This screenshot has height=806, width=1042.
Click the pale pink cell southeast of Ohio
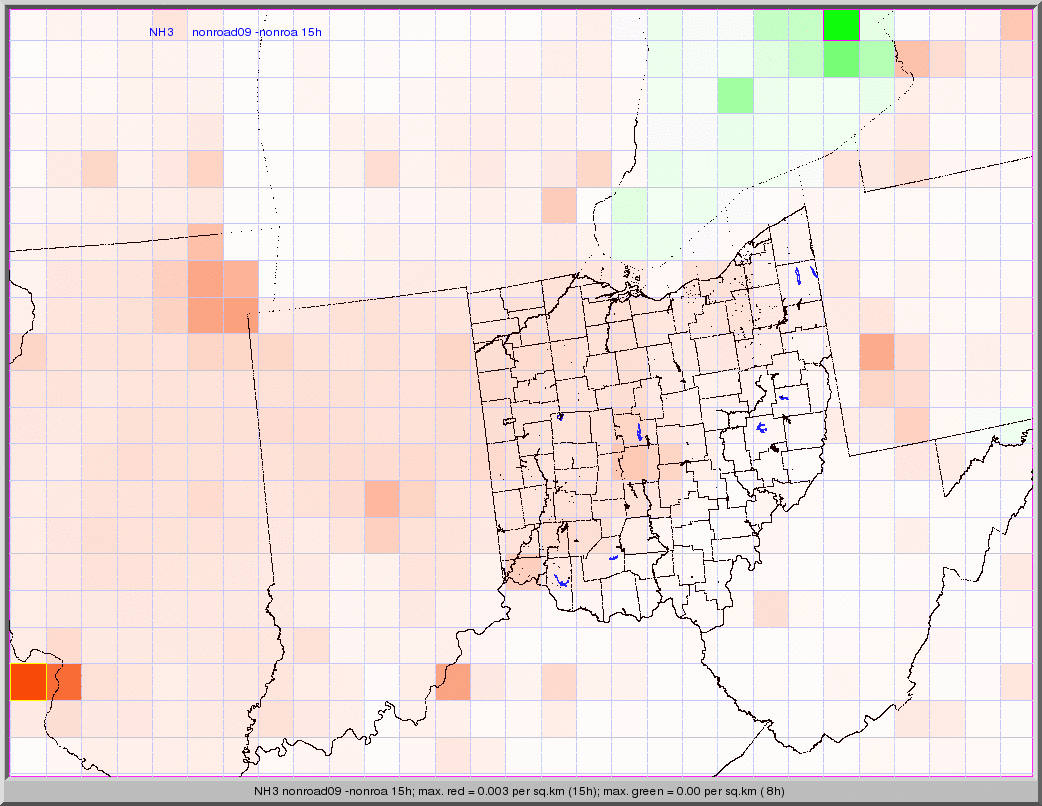click(770, 608)
